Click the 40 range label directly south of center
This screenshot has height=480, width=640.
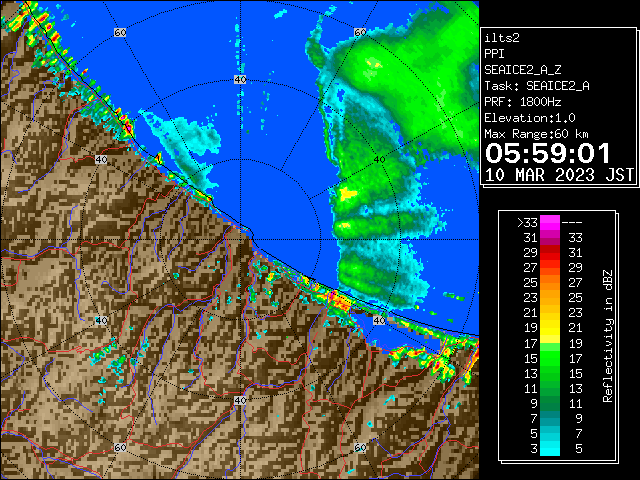(x=240, y=400)
